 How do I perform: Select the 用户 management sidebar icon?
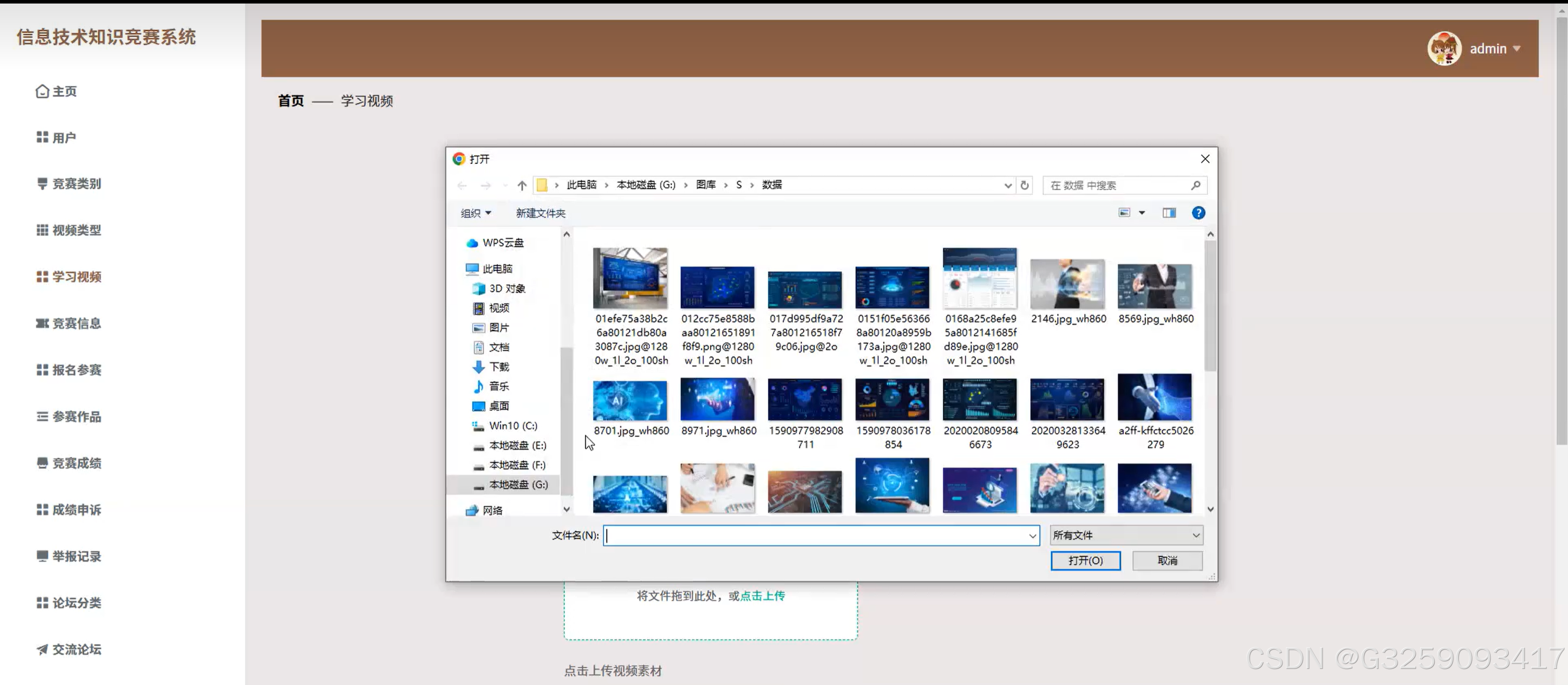(41, 138)
